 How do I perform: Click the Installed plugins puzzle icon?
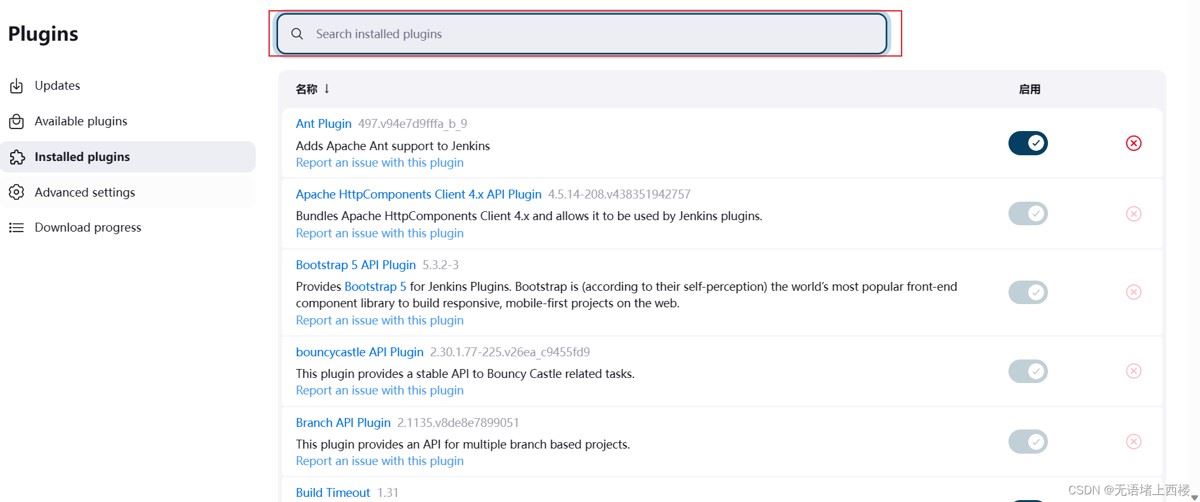coord(16,157)
